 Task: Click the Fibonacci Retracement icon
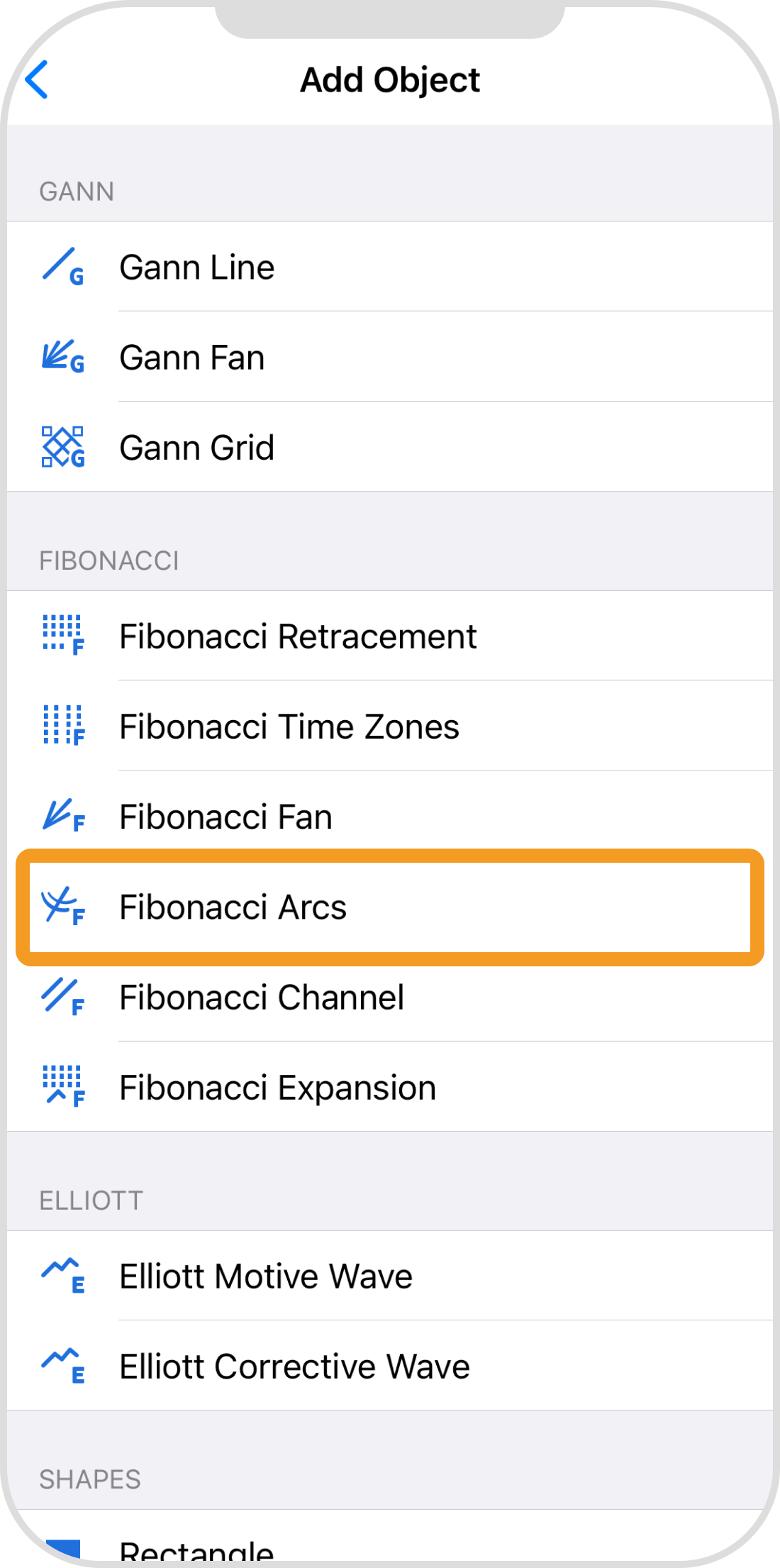(x=62, y=635)
